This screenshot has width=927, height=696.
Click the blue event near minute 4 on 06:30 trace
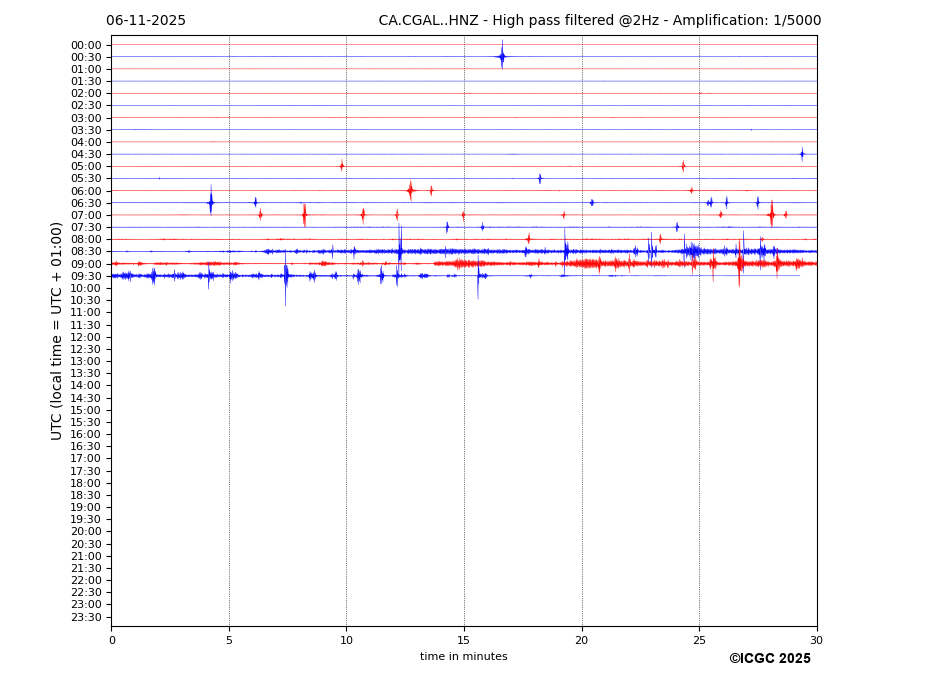(x=210, y=203)
